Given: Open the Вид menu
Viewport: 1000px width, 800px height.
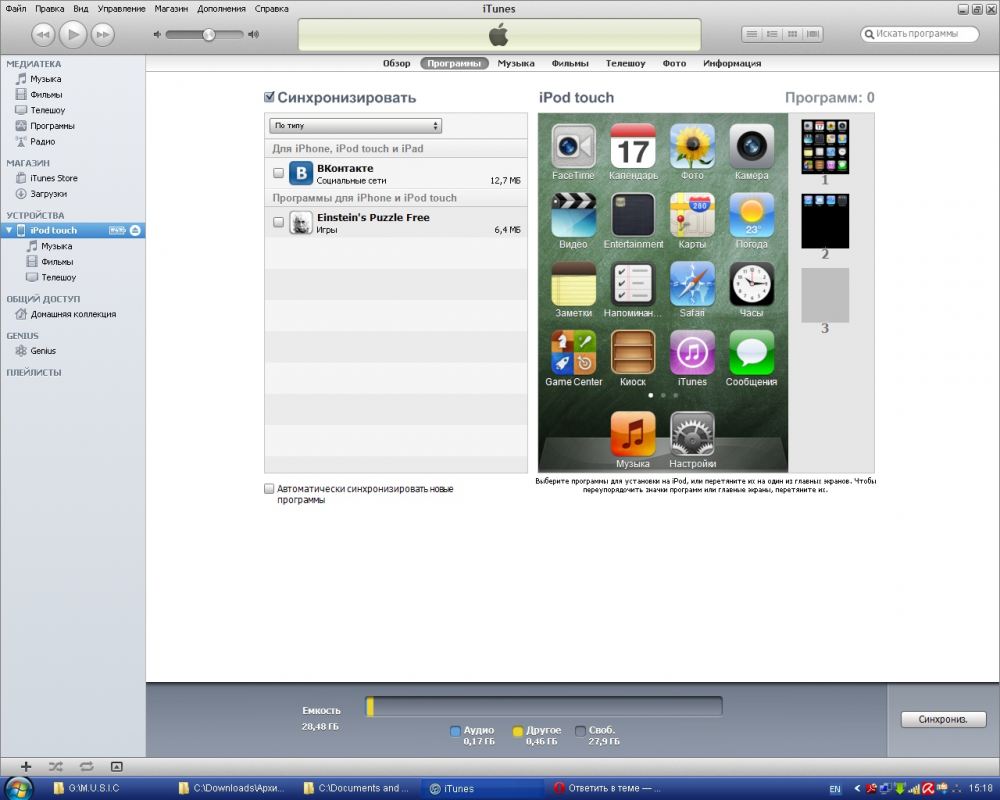Looking at the screenshot, I should pos(80,9).
